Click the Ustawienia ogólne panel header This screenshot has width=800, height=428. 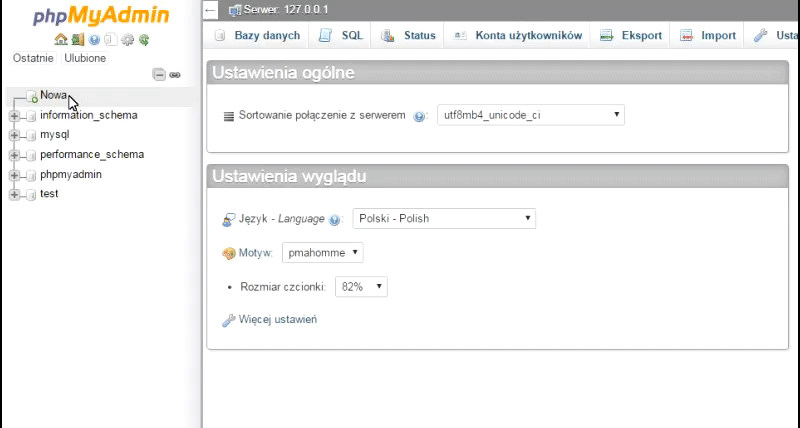(497, 72)
